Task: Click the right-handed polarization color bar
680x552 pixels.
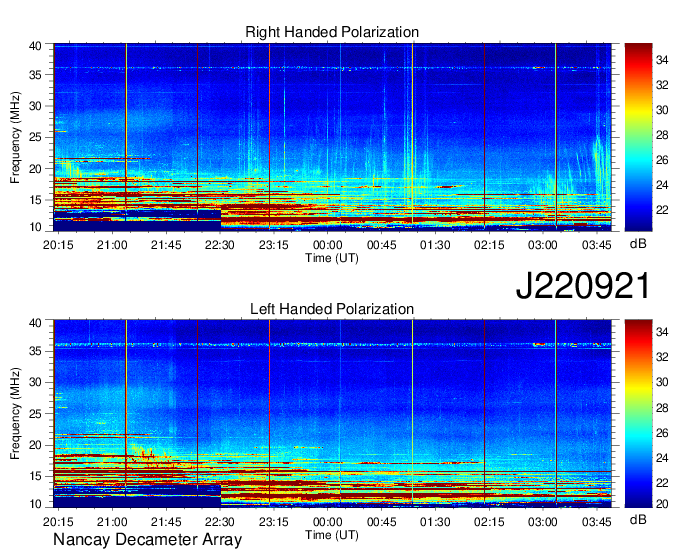Action: pyautogui.click(x=638, y=137)
